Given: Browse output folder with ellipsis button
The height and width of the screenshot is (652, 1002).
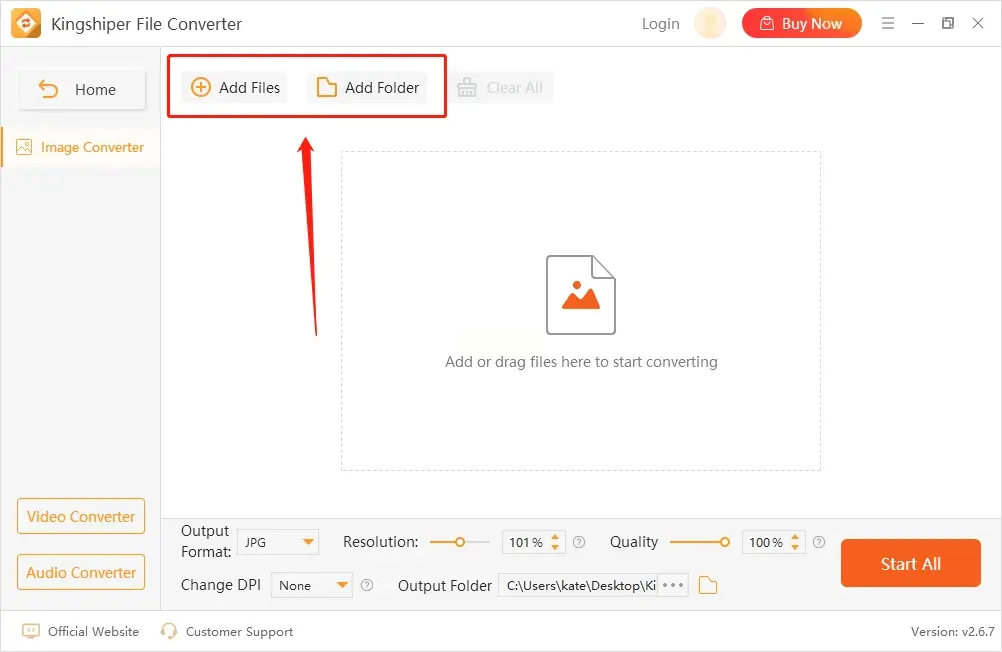Looking at the screenshot, I should click(x=673, y=585).
